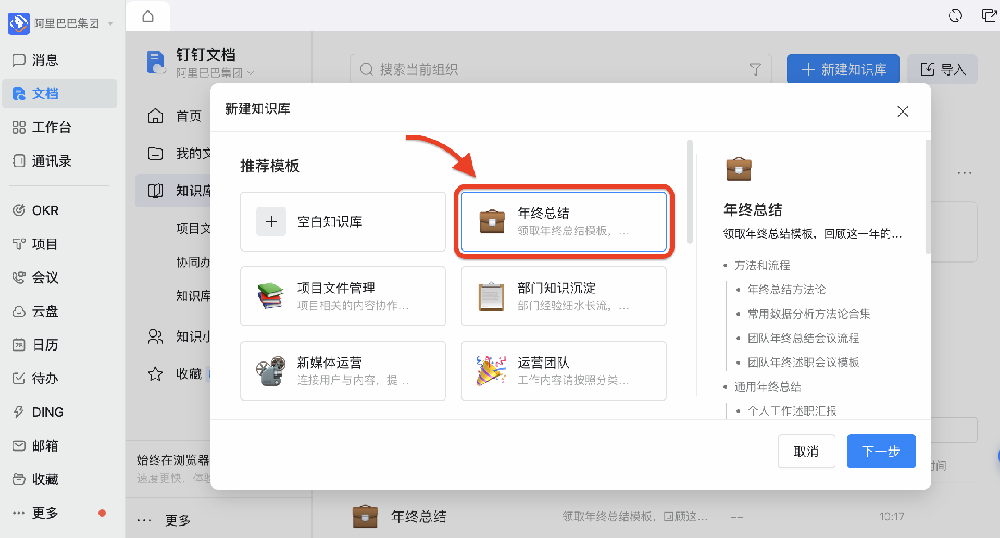This screenshot has height=538, width=1000.
Task: Click 常用数据分析方法论合集 in the preview
Action: click(x=809, y=314)
